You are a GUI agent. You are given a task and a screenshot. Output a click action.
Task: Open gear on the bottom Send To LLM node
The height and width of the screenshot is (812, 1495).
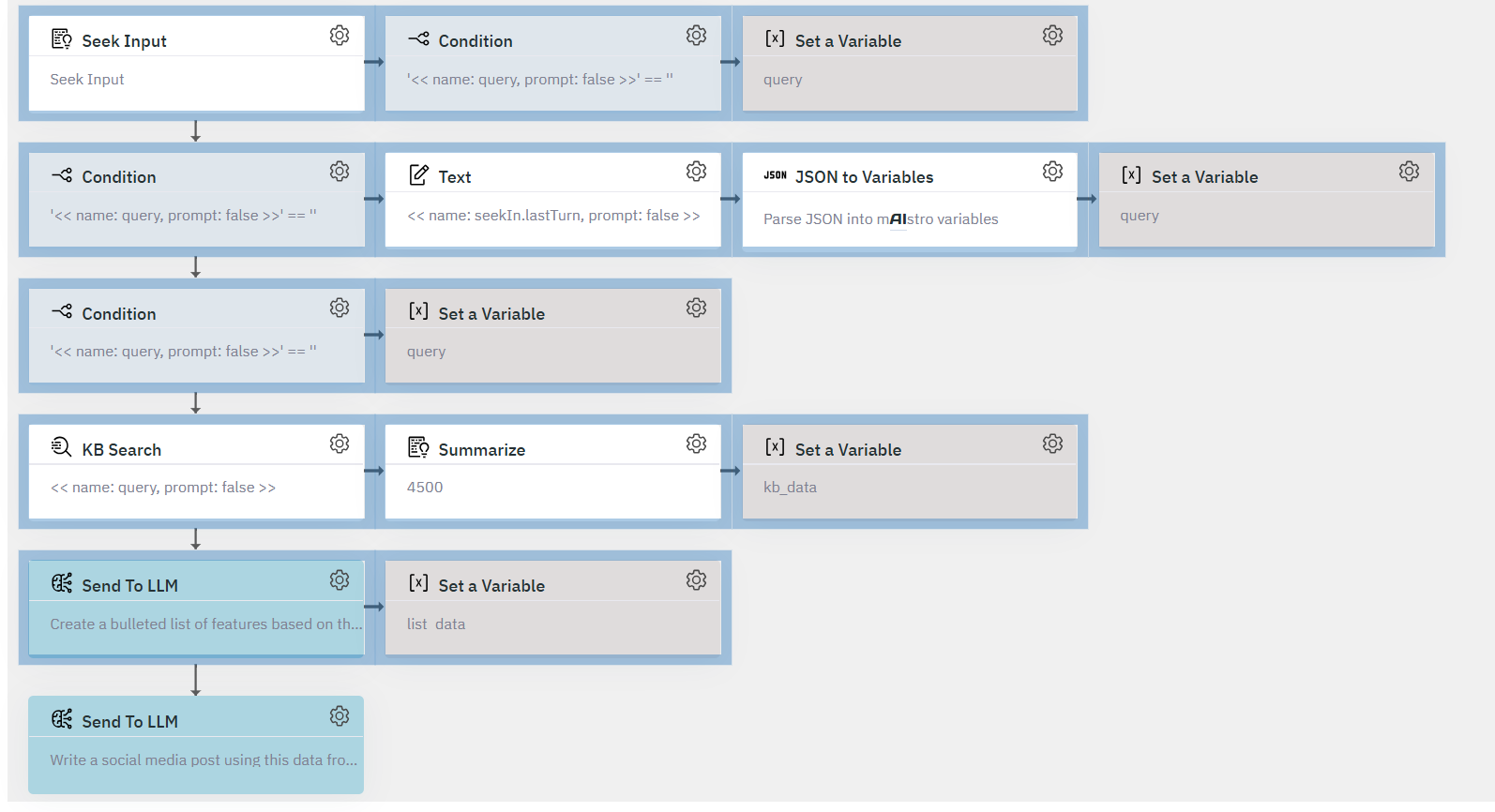(x=340, y=716)
